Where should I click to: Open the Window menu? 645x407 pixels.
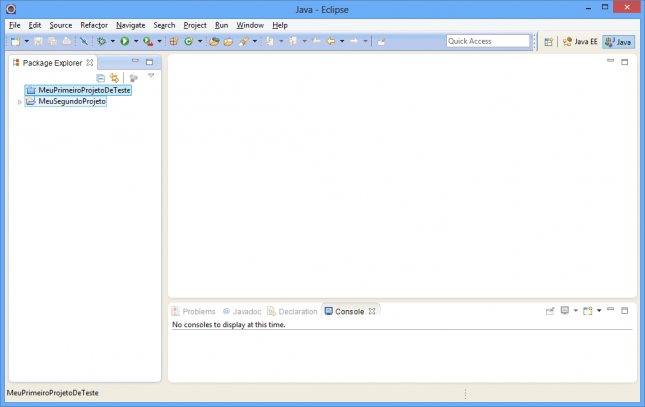(x=250, y=25)
